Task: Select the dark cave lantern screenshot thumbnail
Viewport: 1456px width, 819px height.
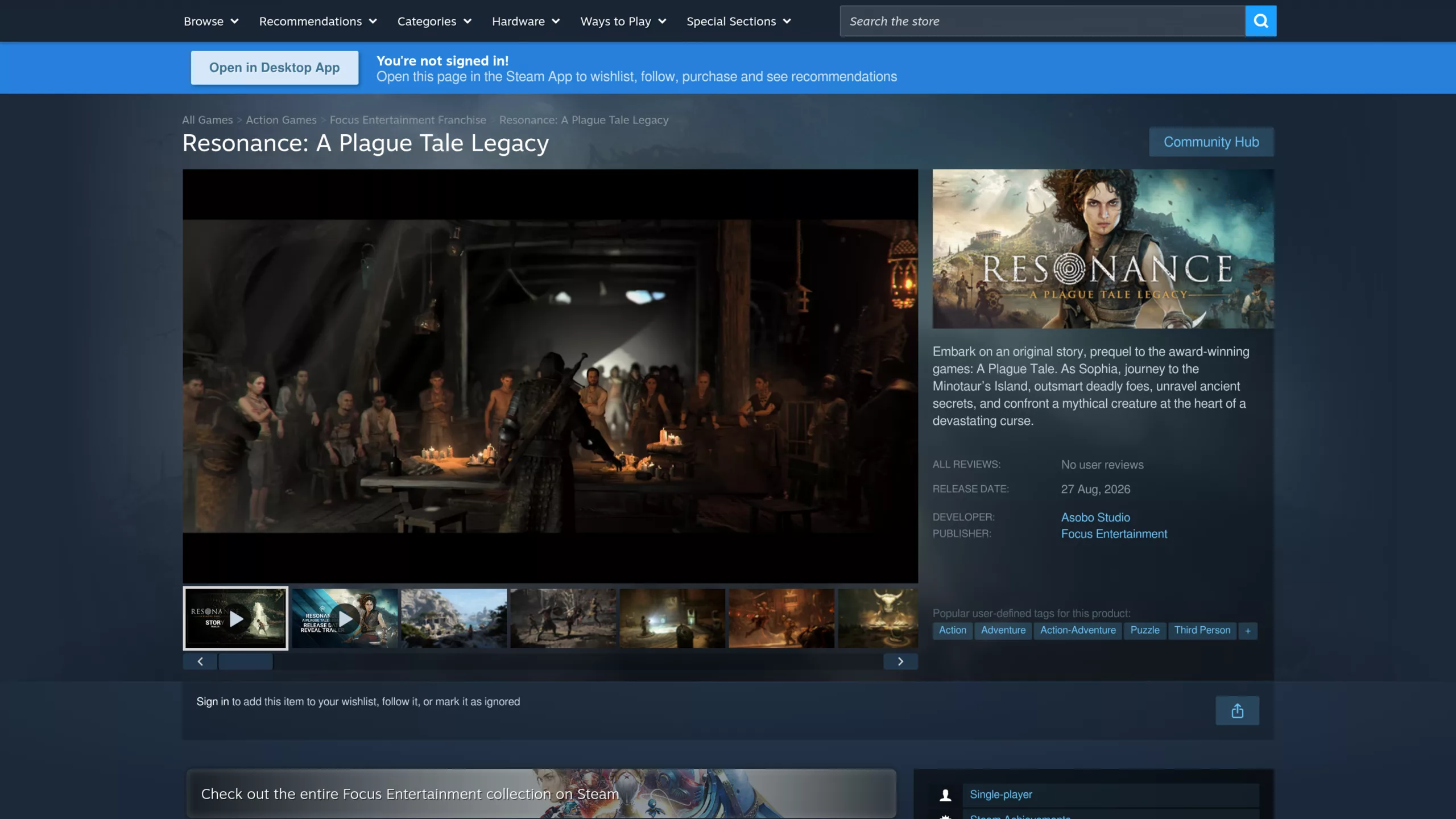Action: [x=672, y=618]
